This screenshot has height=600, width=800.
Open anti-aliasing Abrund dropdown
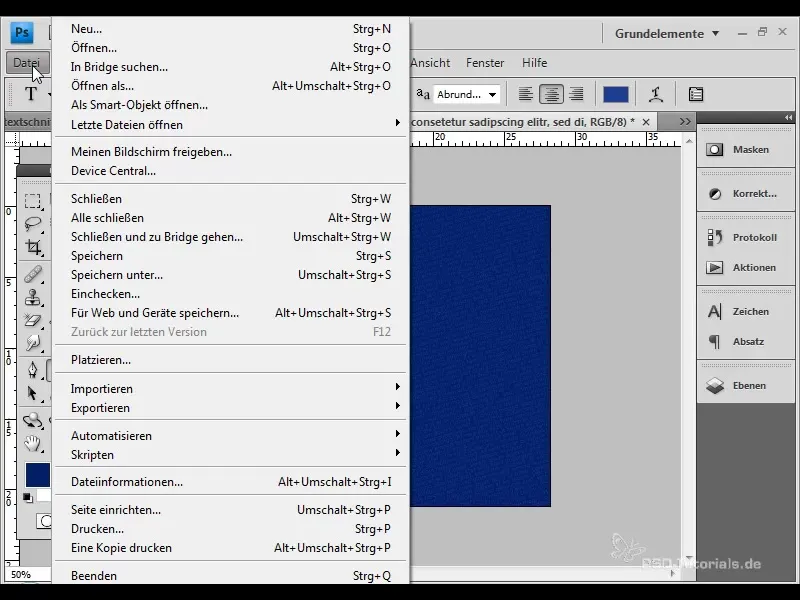click(466, 94)
